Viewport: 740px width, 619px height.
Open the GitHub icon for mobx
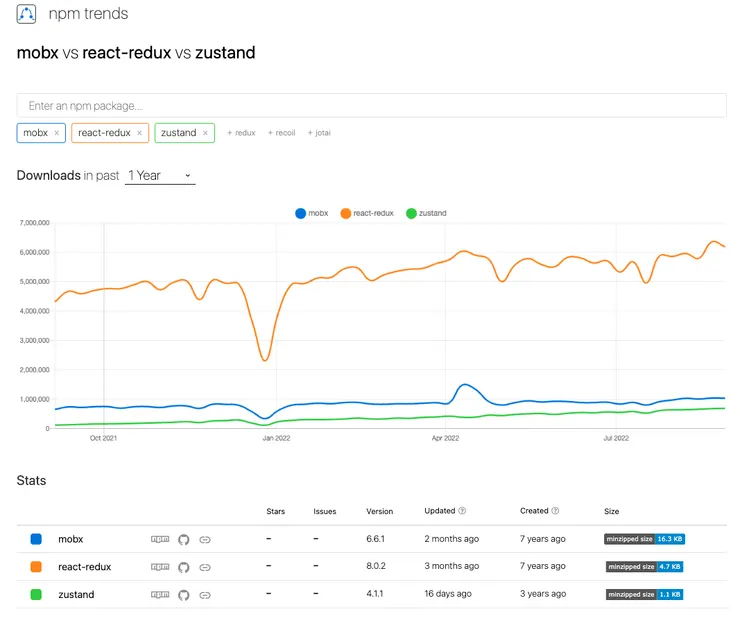pos(183,539)
